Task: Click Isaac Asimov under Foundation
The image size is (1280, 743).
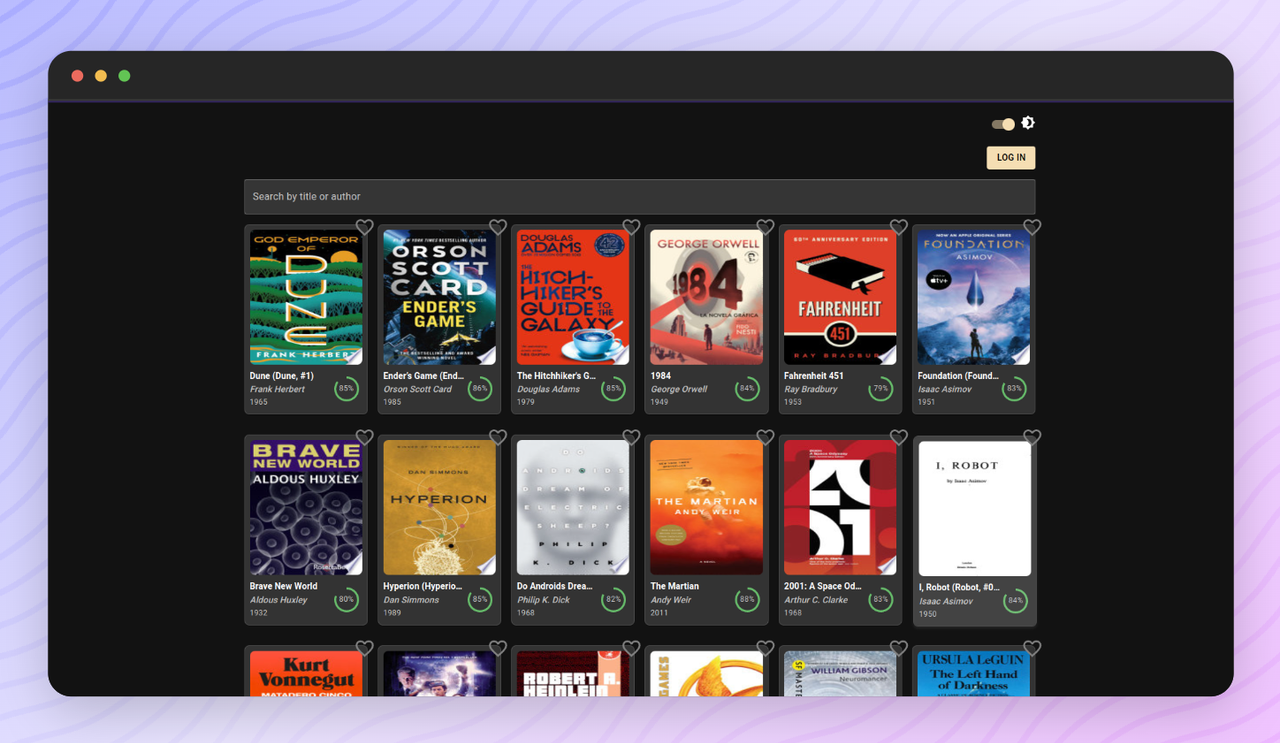Action: pos(945,389)
